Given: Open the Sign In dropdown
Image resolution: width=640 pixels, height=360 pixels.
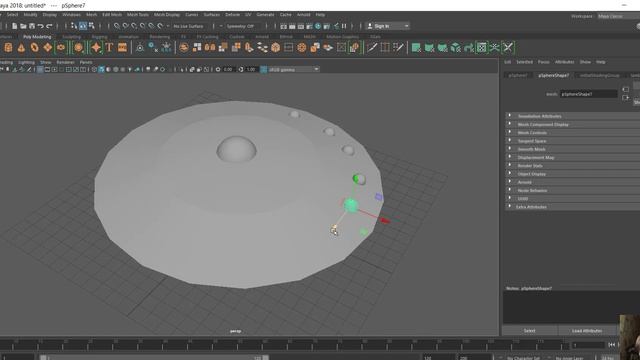Looking at the screenshot, I should coord(387,26).
